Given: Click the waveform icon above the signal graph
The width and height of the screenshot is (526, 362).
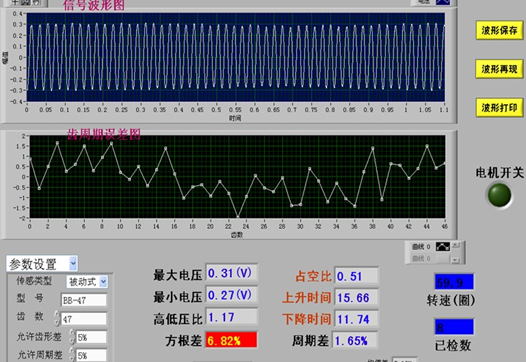Looking at the screenshot, I should [x=443, y=2].
